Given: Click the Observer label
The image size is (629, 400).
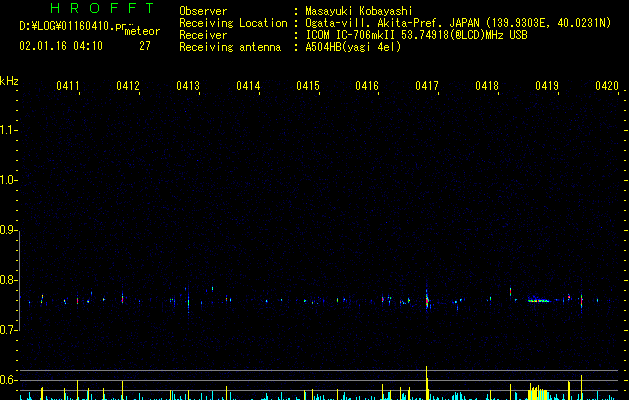Looking at the screenshot, I should tap(203, 11).
